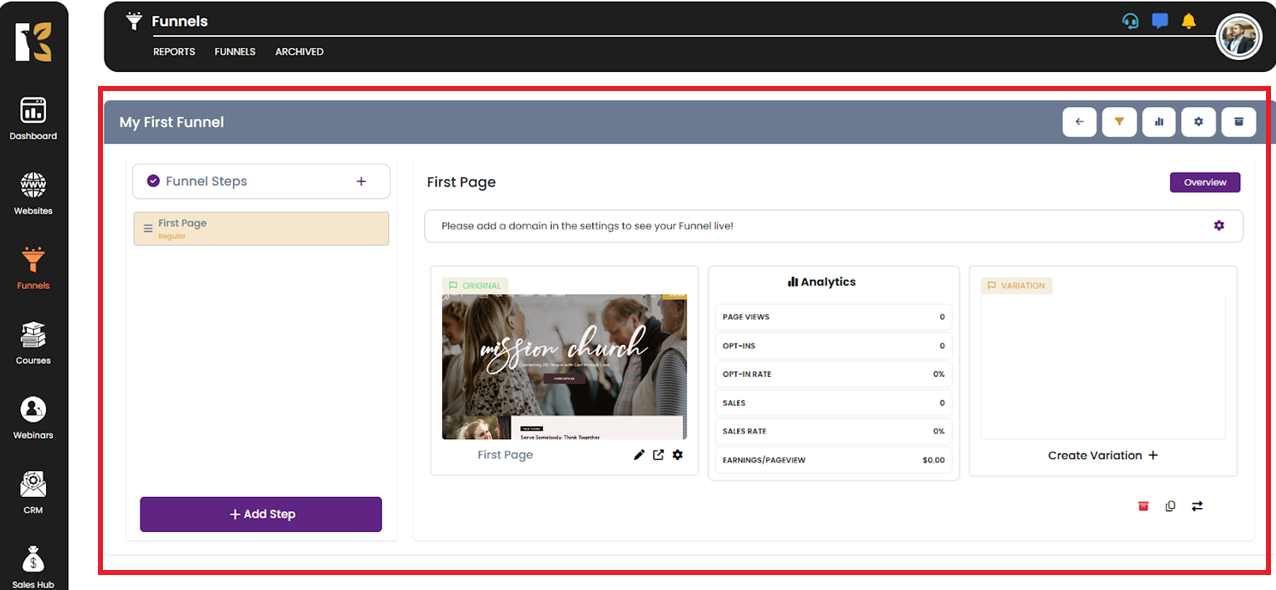The image size is (1276, 590).
Task: Click the archive box icon in header
Action: click(x=1238, y=122)
